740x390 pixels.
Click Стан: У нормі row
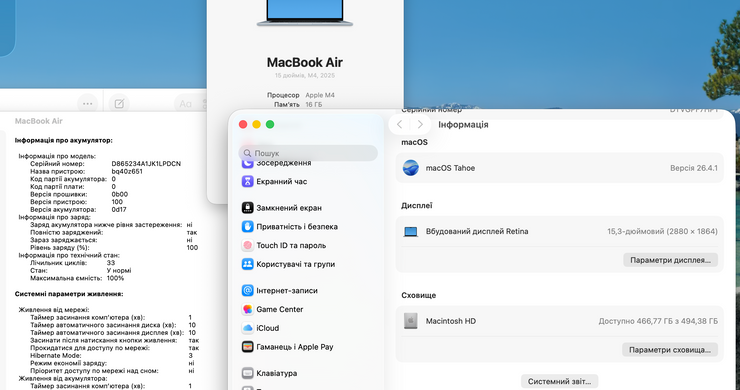(81, 271)
